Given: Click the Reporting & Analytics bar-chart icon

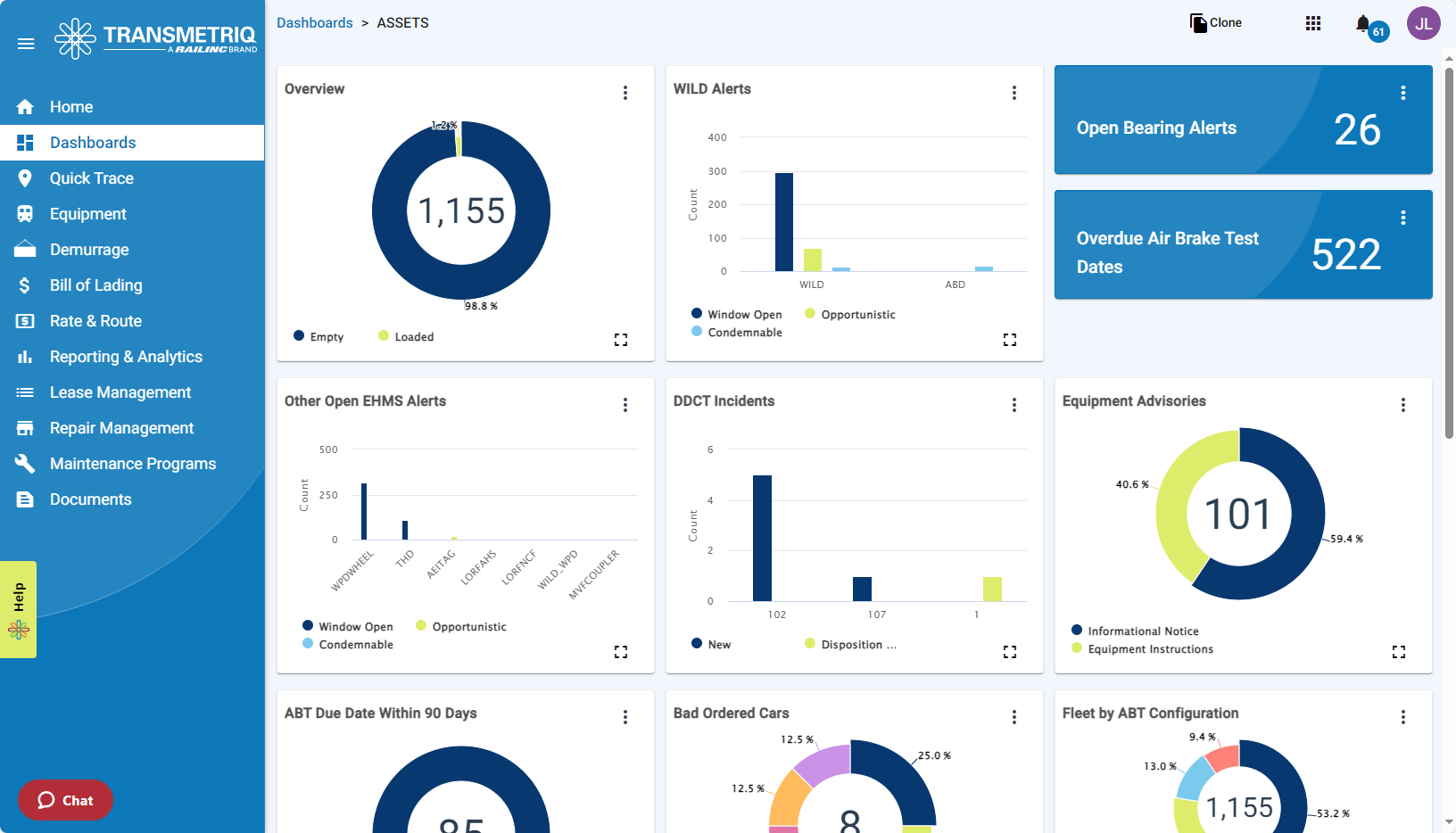Looking at the screenshot, I should tap(25, 357).
